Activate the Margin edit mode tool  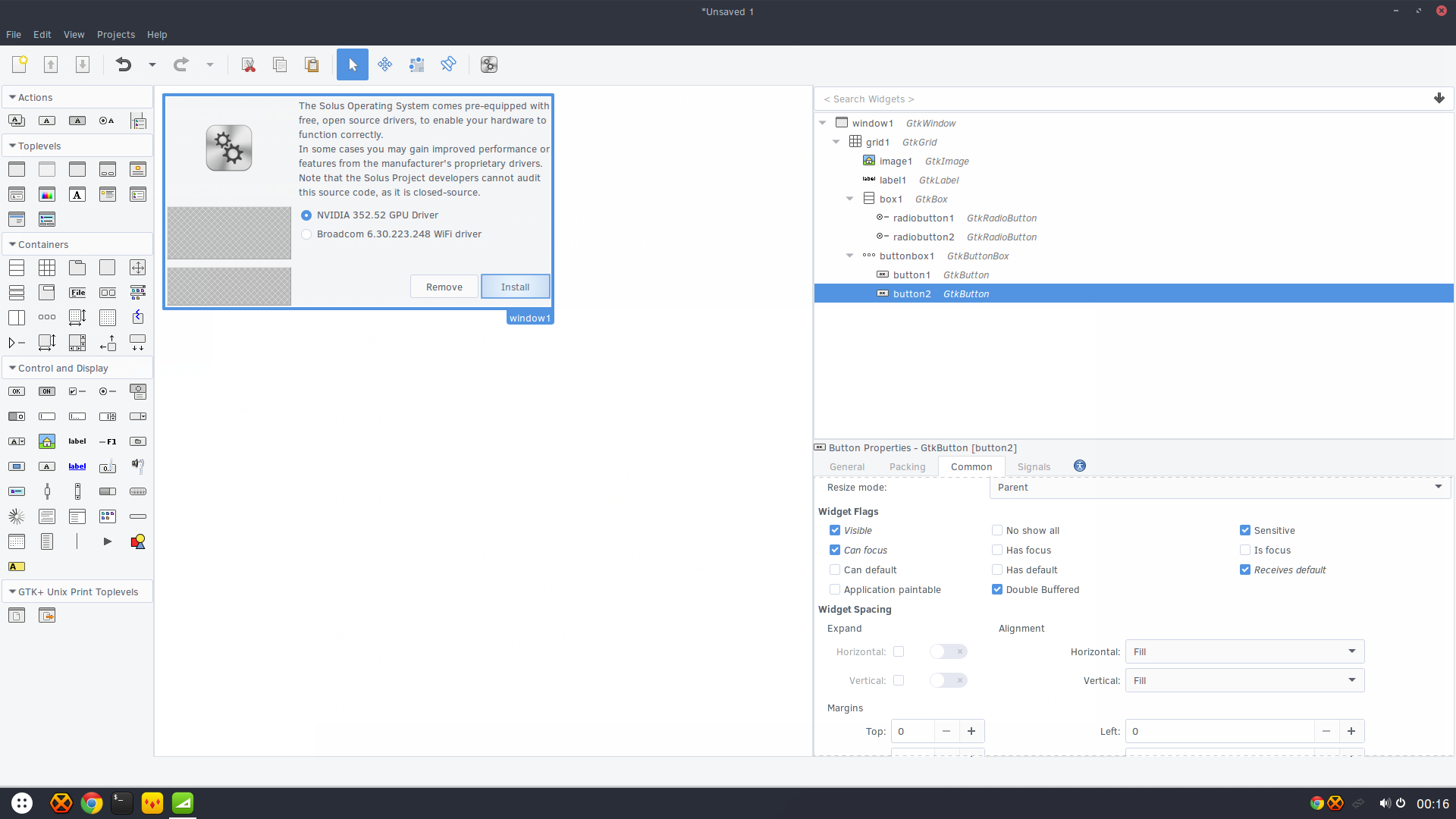click(x=416, y=64)
